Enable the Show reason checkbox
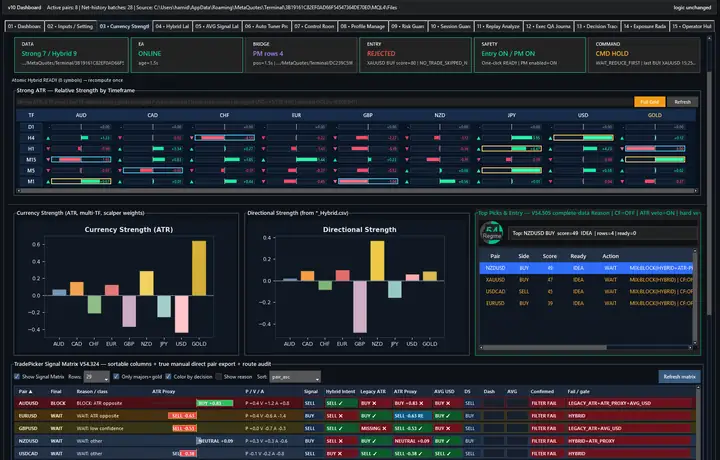Image resolution: width=720 pixels, height=460 pixels. 219,376
